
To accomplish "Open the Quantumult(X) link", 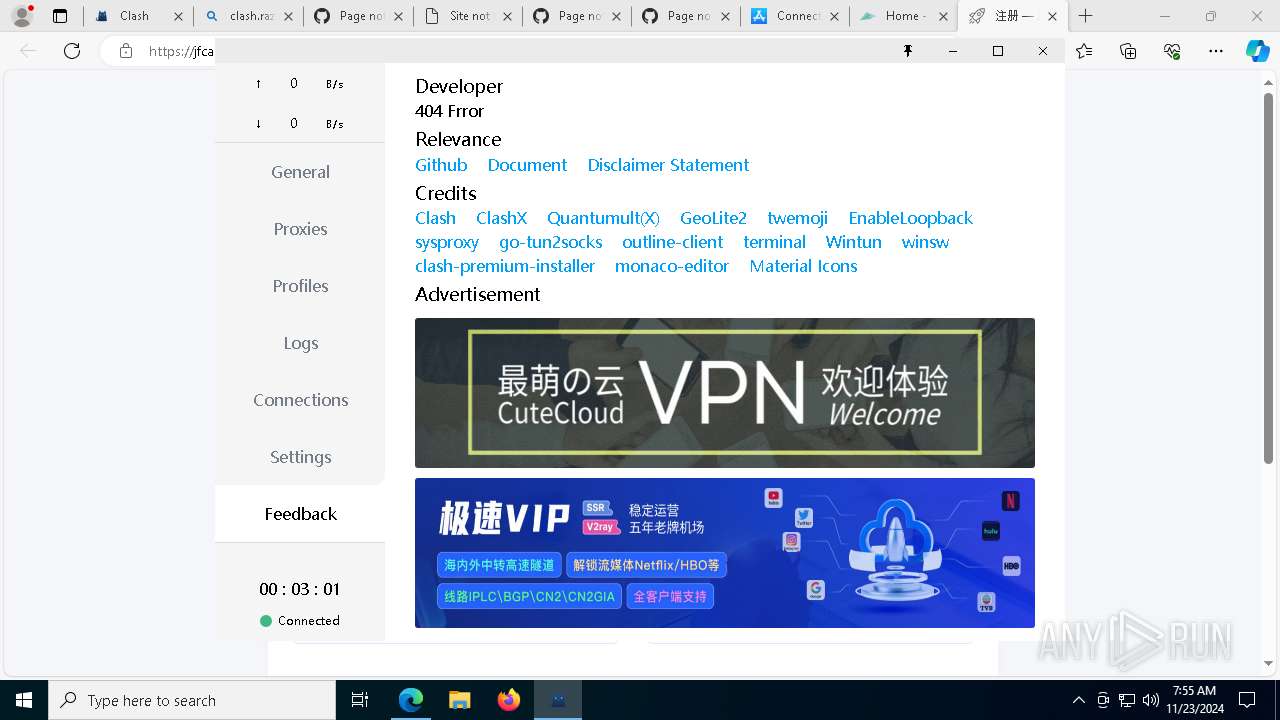I will pyautogui.click(x=603, y=218).
